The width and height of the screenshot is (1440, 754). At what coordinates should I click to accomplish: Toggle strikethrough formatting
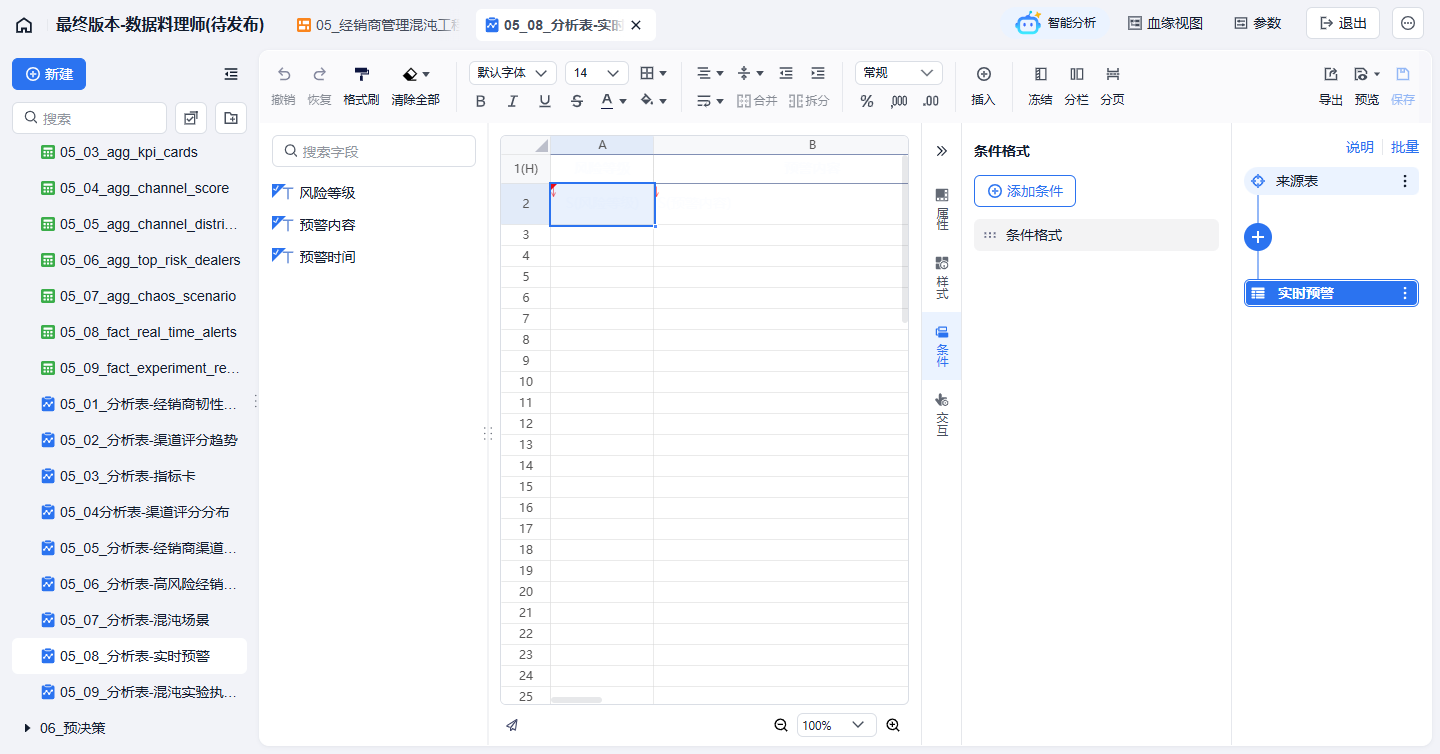(577, 101)
